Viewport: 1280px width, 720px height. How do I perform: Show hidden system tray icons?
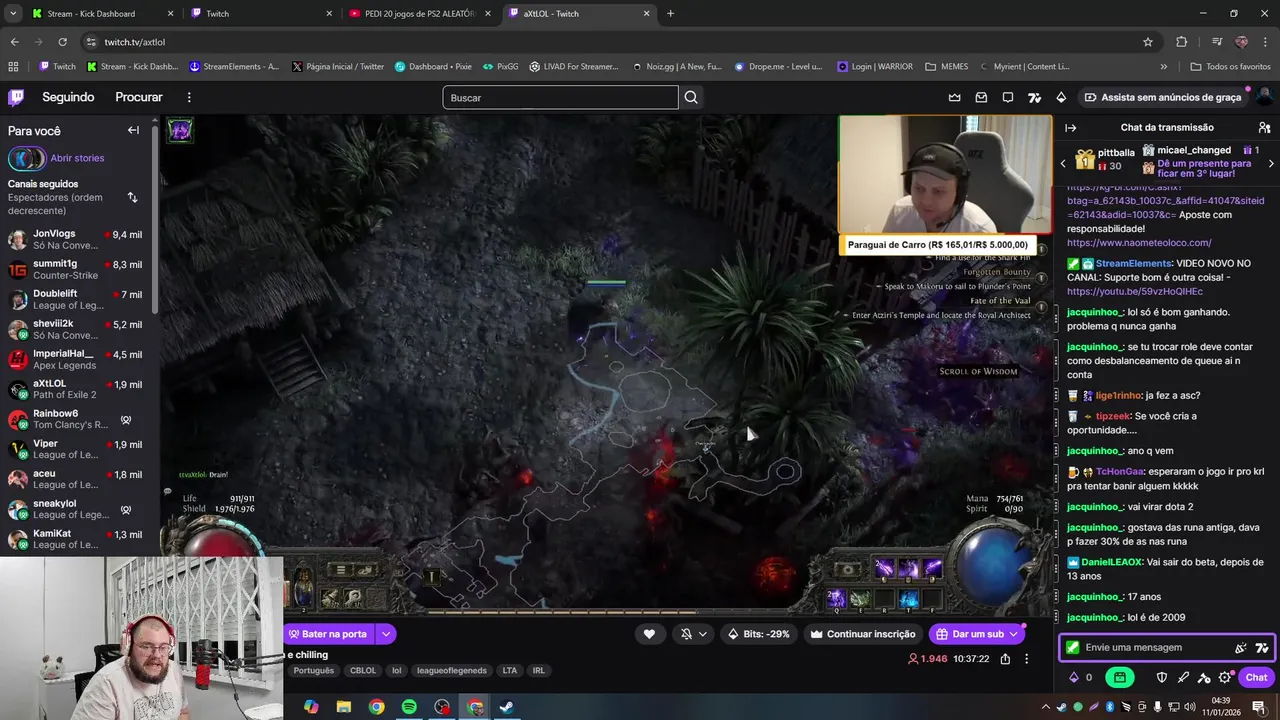coord(1046,707)
